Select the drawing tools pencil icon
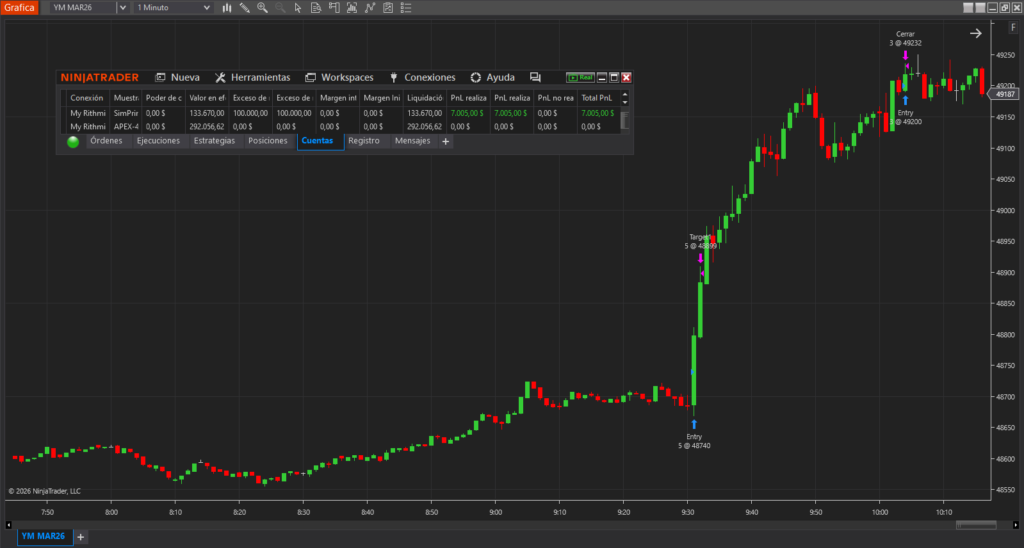The width and height of the screenshot is (1024, 548). (x=244, y=8)
